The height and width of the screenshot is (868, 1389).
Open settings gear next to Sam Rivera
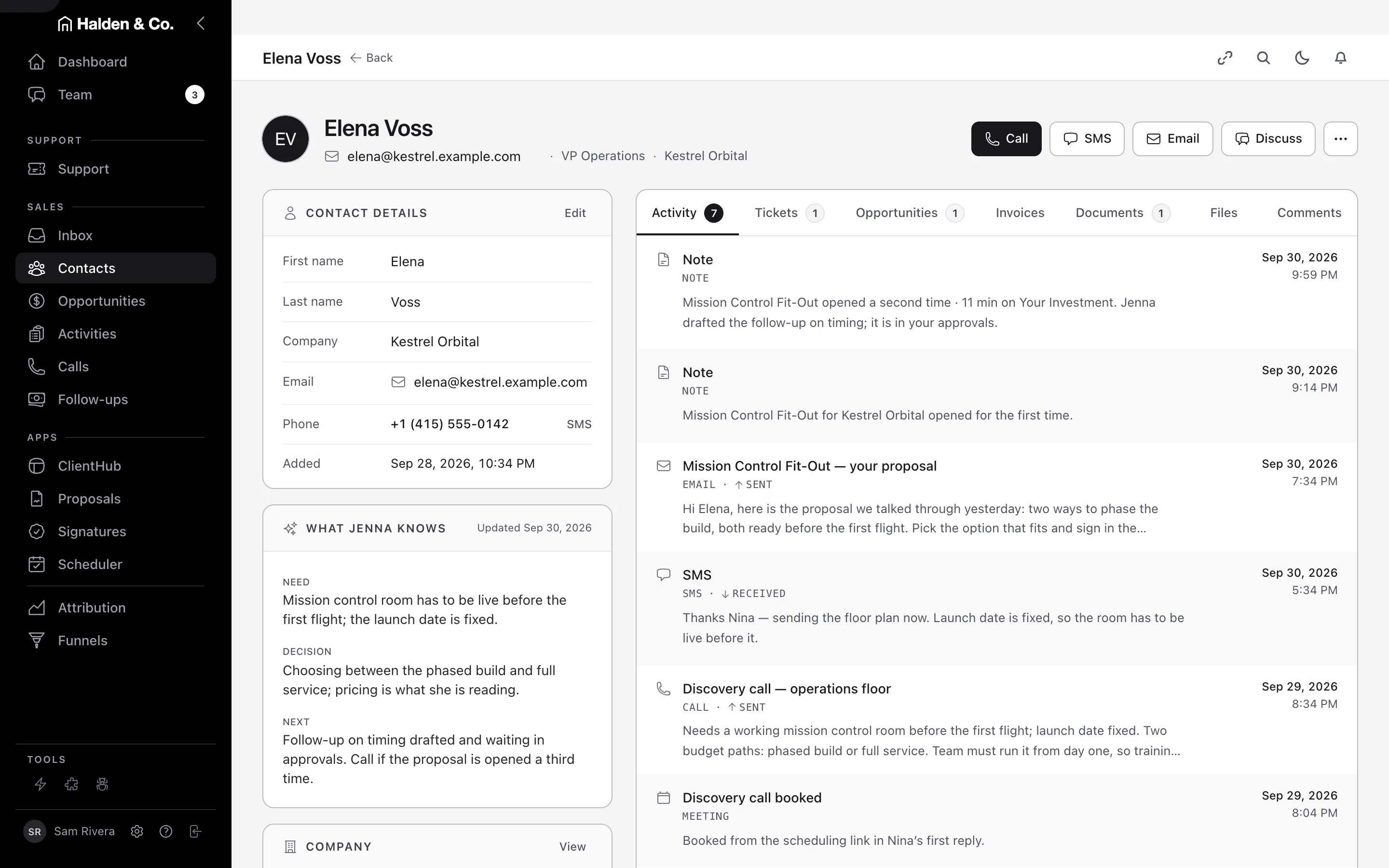pyautogui.click(x=136, y=831)
